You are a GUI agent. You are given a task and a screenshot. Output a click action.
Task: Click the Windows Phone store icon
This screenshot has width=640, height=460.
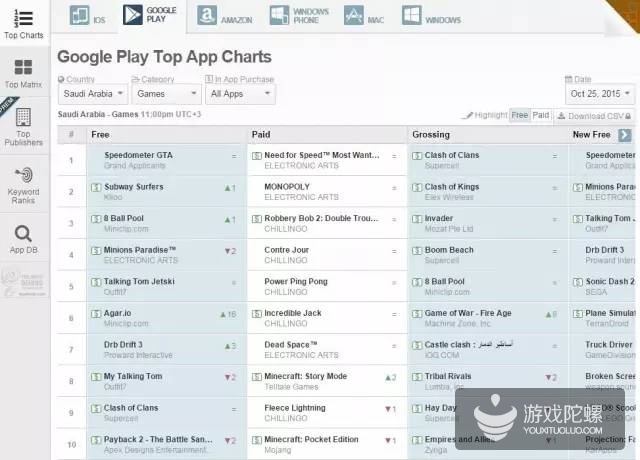pos(280,16)
